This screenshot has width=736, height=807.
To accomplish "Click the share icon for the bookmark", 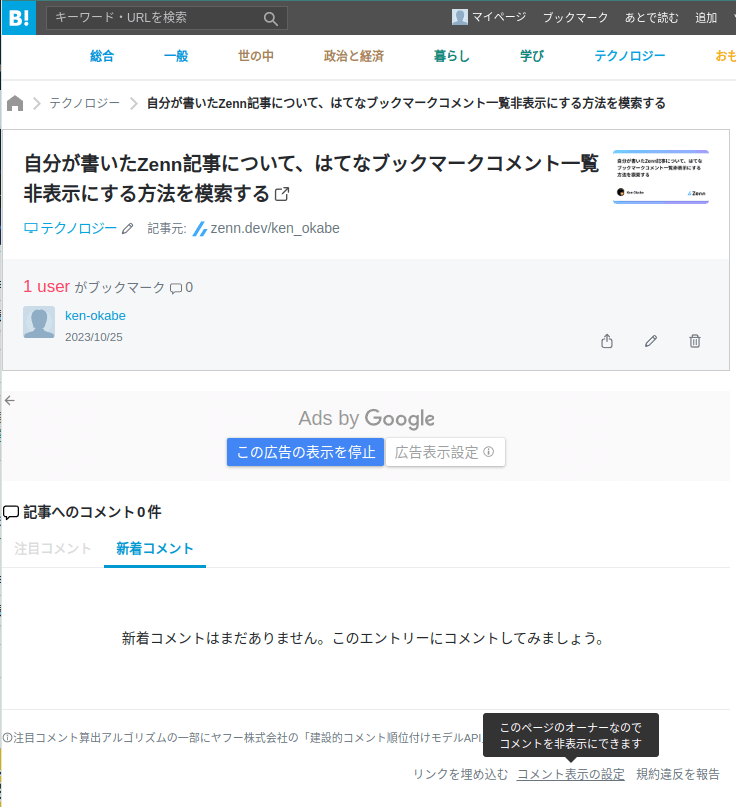I will 607,341.
